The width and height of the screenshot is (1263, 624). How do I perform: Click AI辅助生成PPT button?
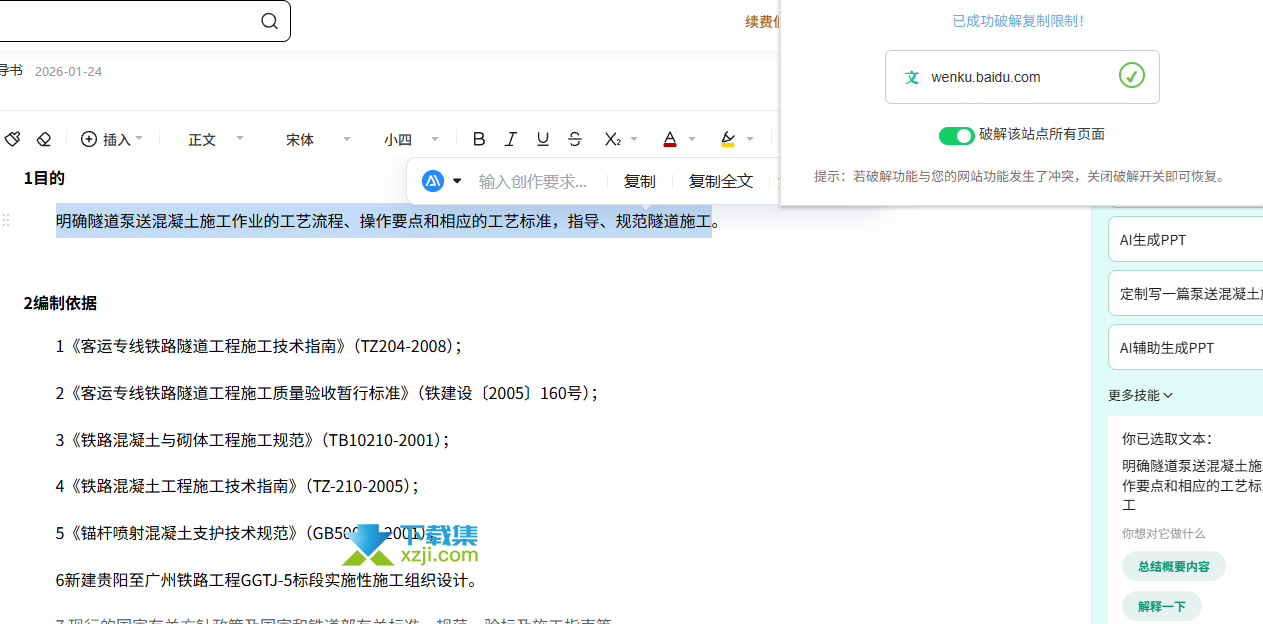click(x=1185, y=347)
